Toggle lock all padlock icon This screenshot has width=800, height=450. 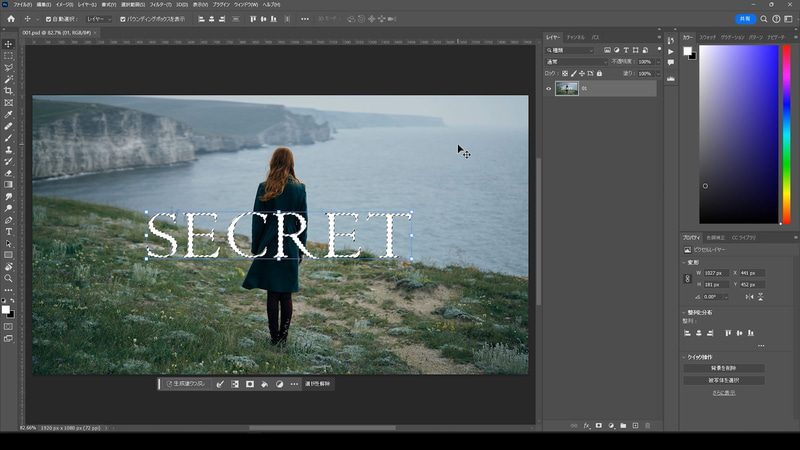[x=599, y=73]
